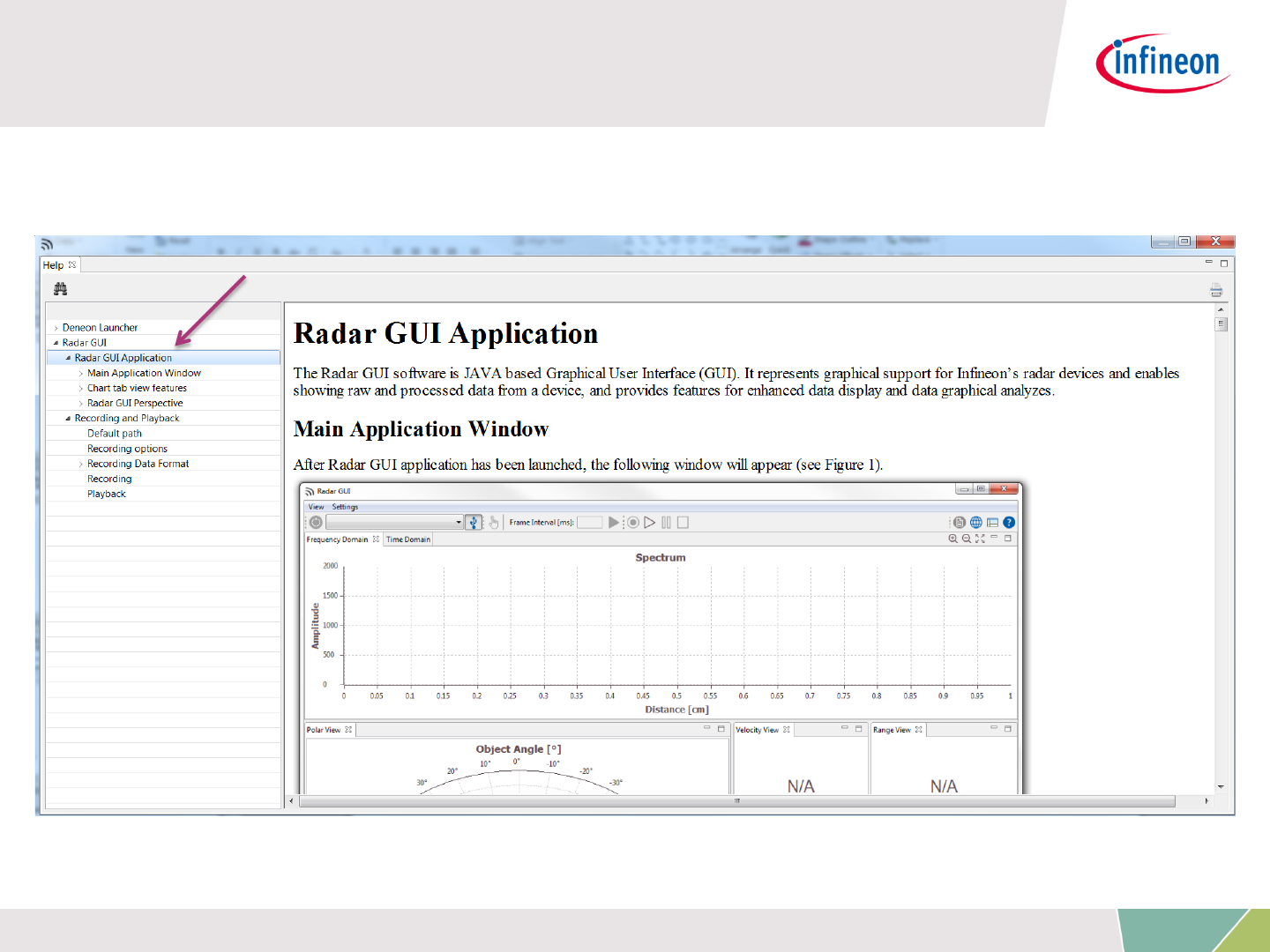Open the Main Application Window topic
This screenshot has width=1270, height=952.
(144, 373)
